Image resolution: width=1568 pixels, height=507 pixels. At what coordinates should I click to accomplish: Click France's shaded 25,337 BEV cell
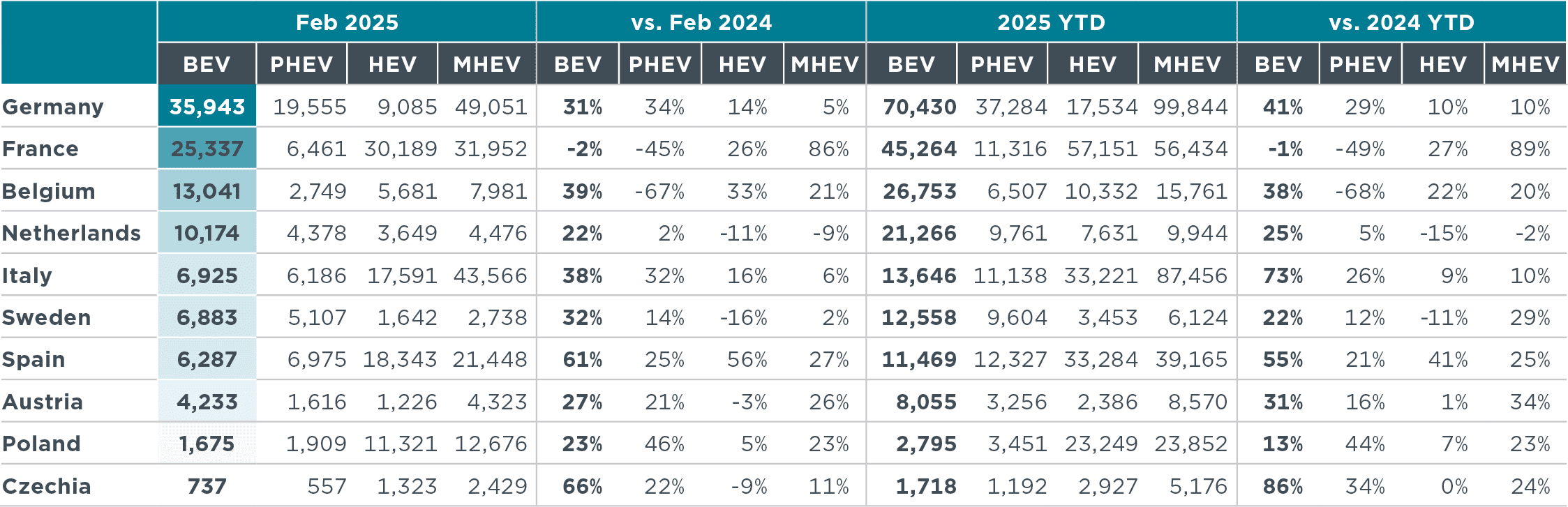coord(207,149)
